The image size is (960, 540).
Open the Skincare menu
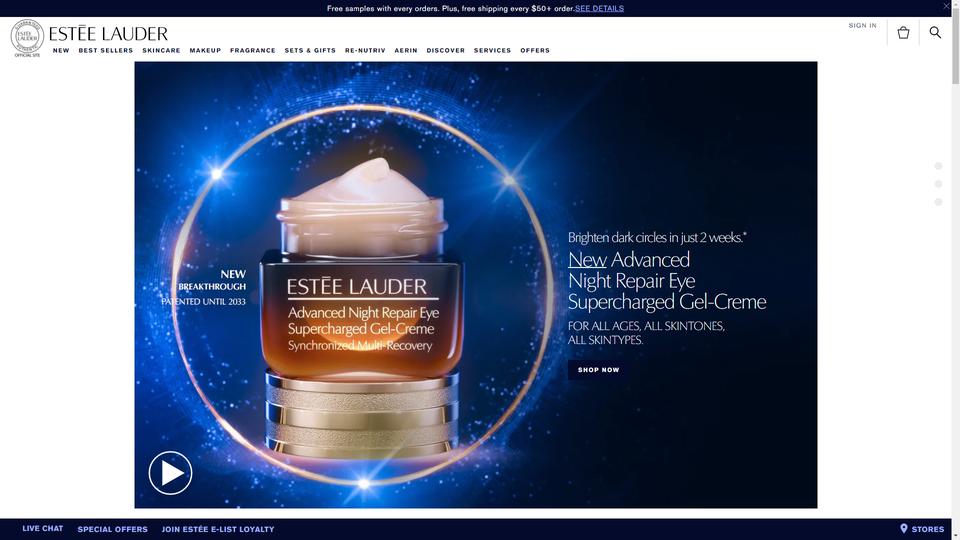coord(162,50)
